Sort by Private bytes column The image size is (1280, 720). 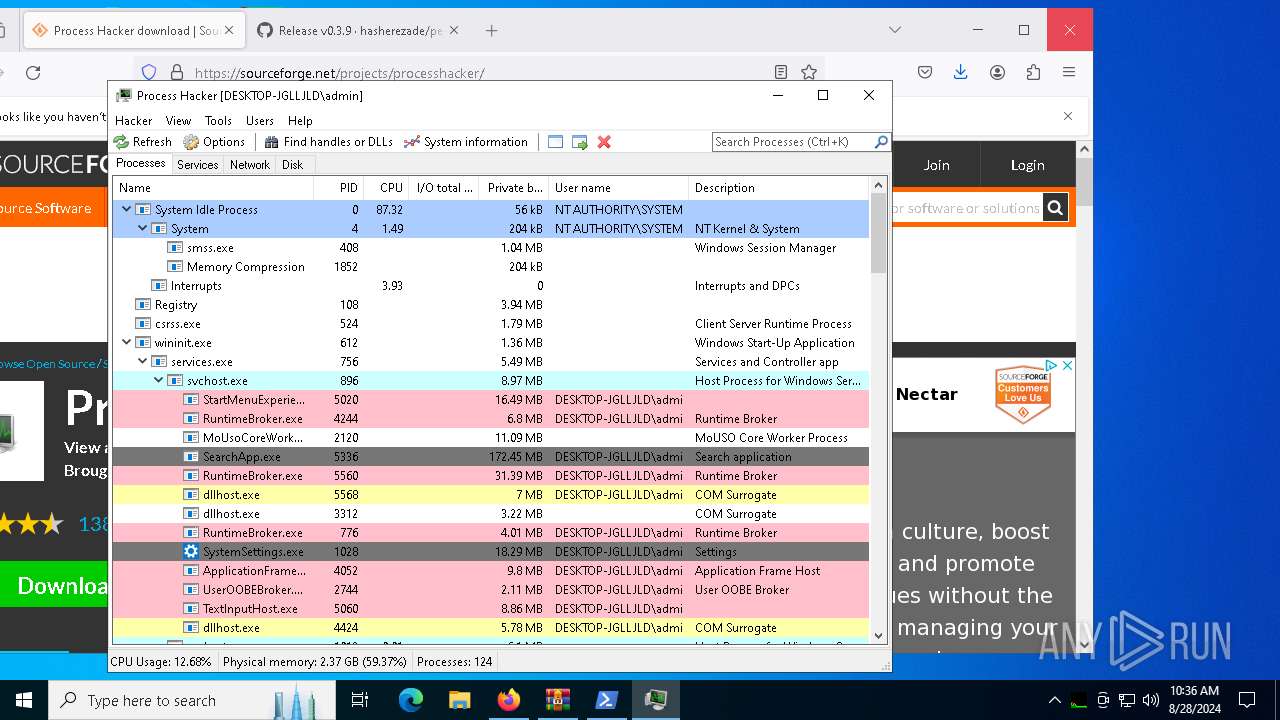pos(514,188)
